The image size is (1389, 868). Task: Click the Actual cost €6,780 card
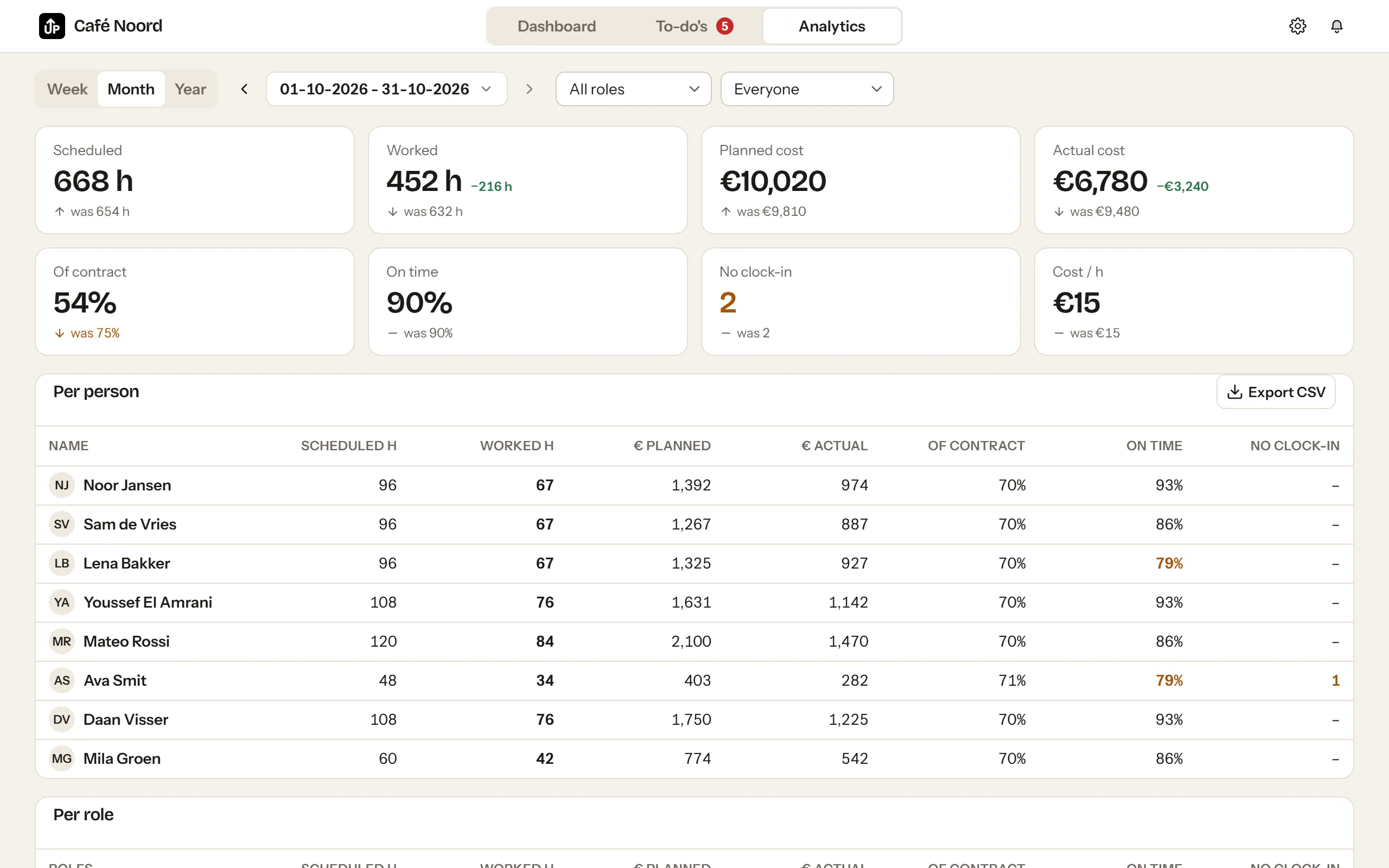click(x=1193, y=180)
